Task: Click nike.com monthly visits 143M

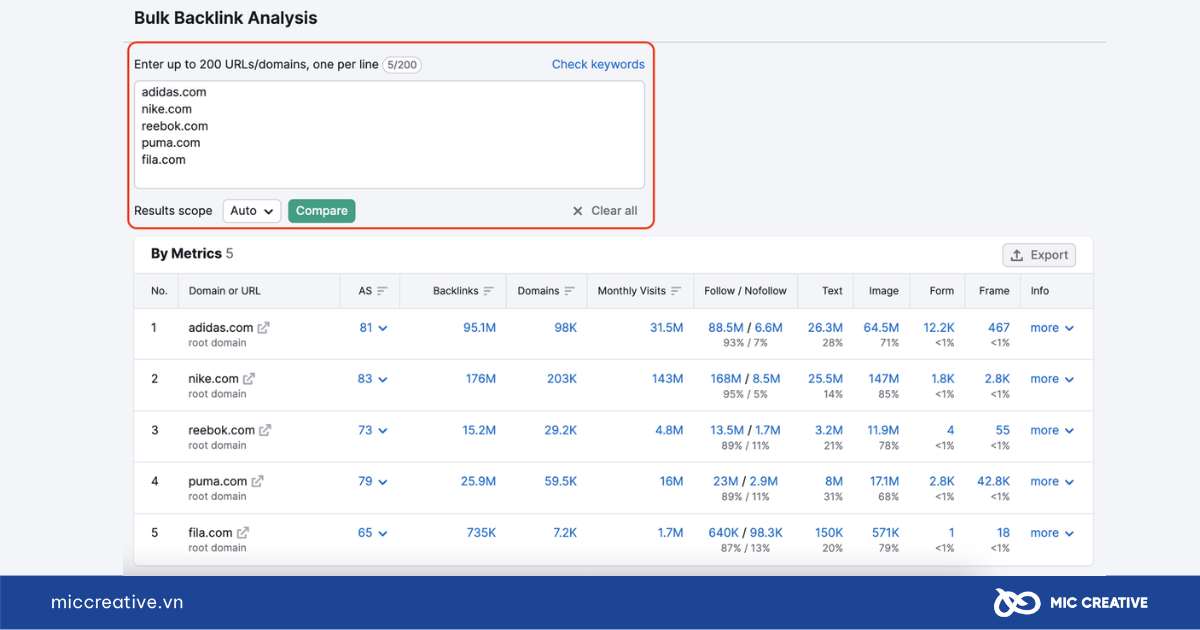Action: coord(668,378)
